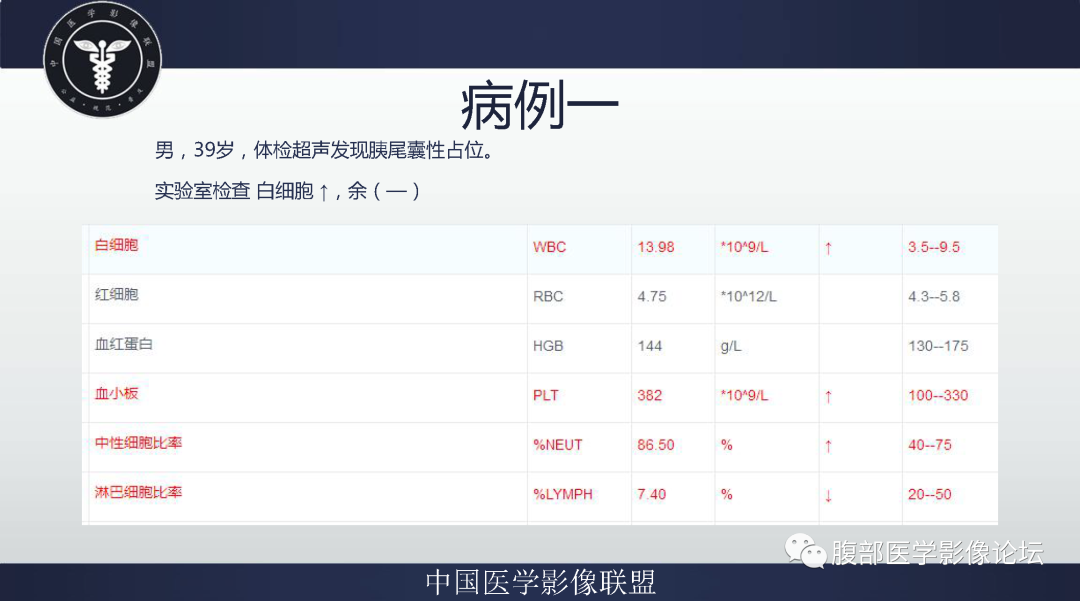The image size is (1080, 601).
Task: Click the reference range 4.3--5.8
Action: (934, 297)
